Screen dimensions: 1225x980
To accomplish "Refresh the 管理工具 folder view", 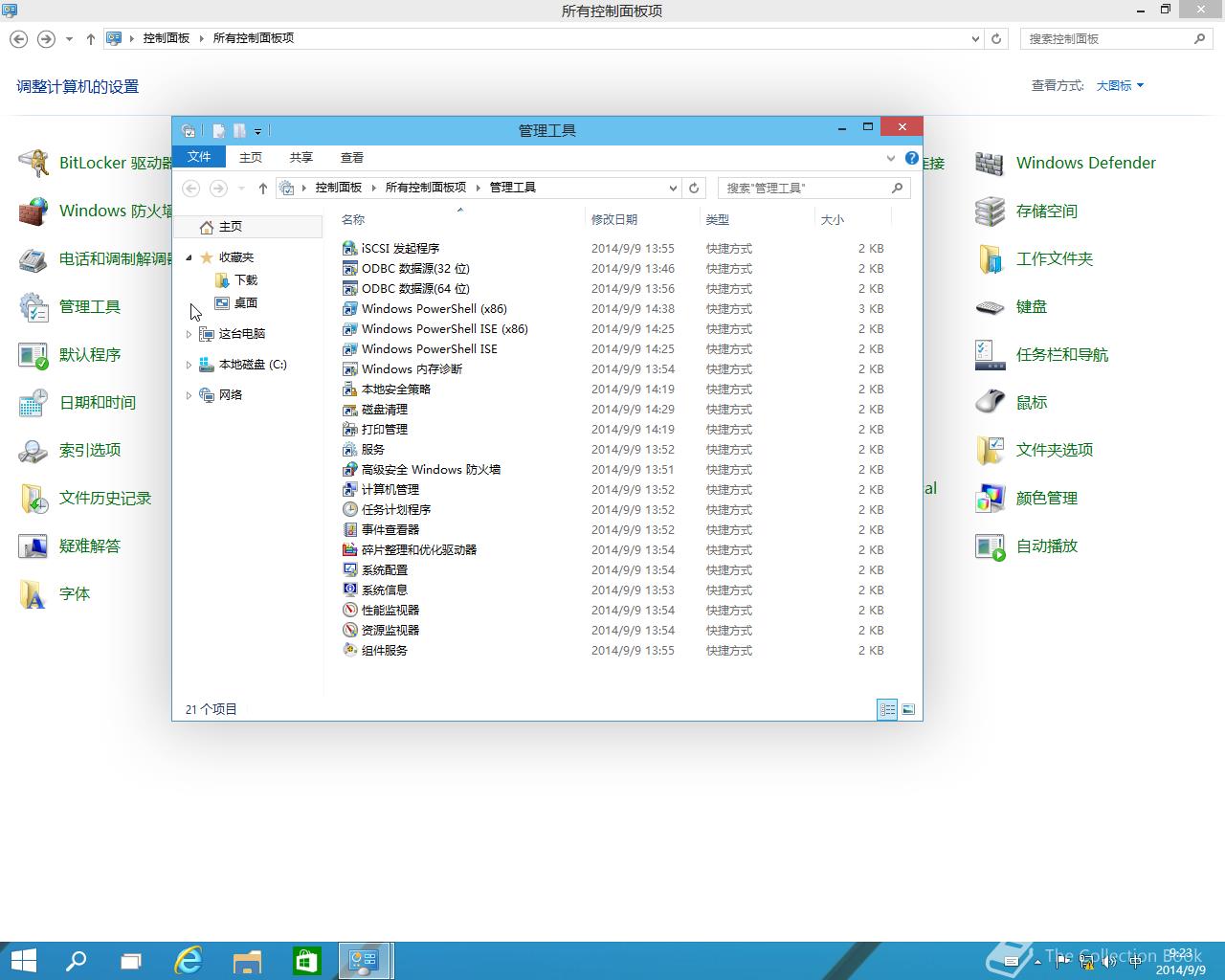I will coord(694,188).
